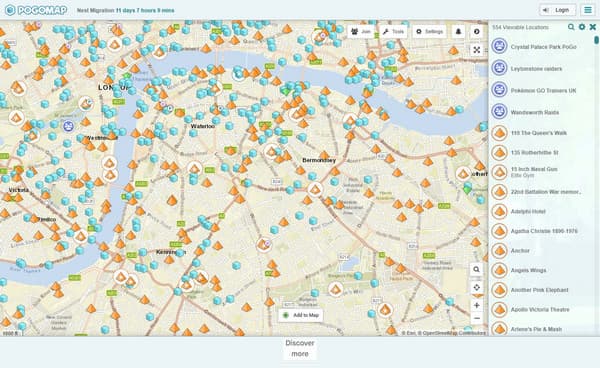Click the Add to Map button
Screen dimensions: 600x368
click(x=301, y=315)
